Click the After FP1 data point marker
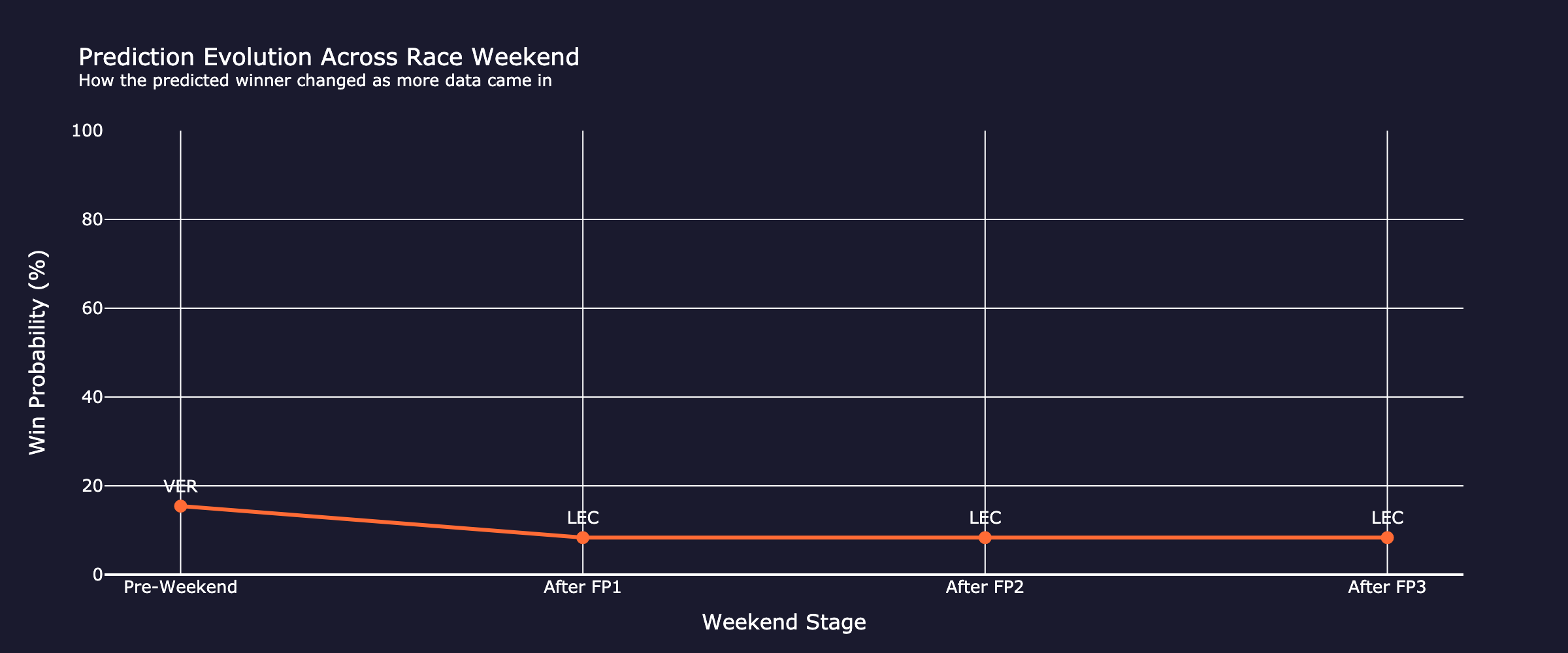1568x653 pixels. coord(583,537)
